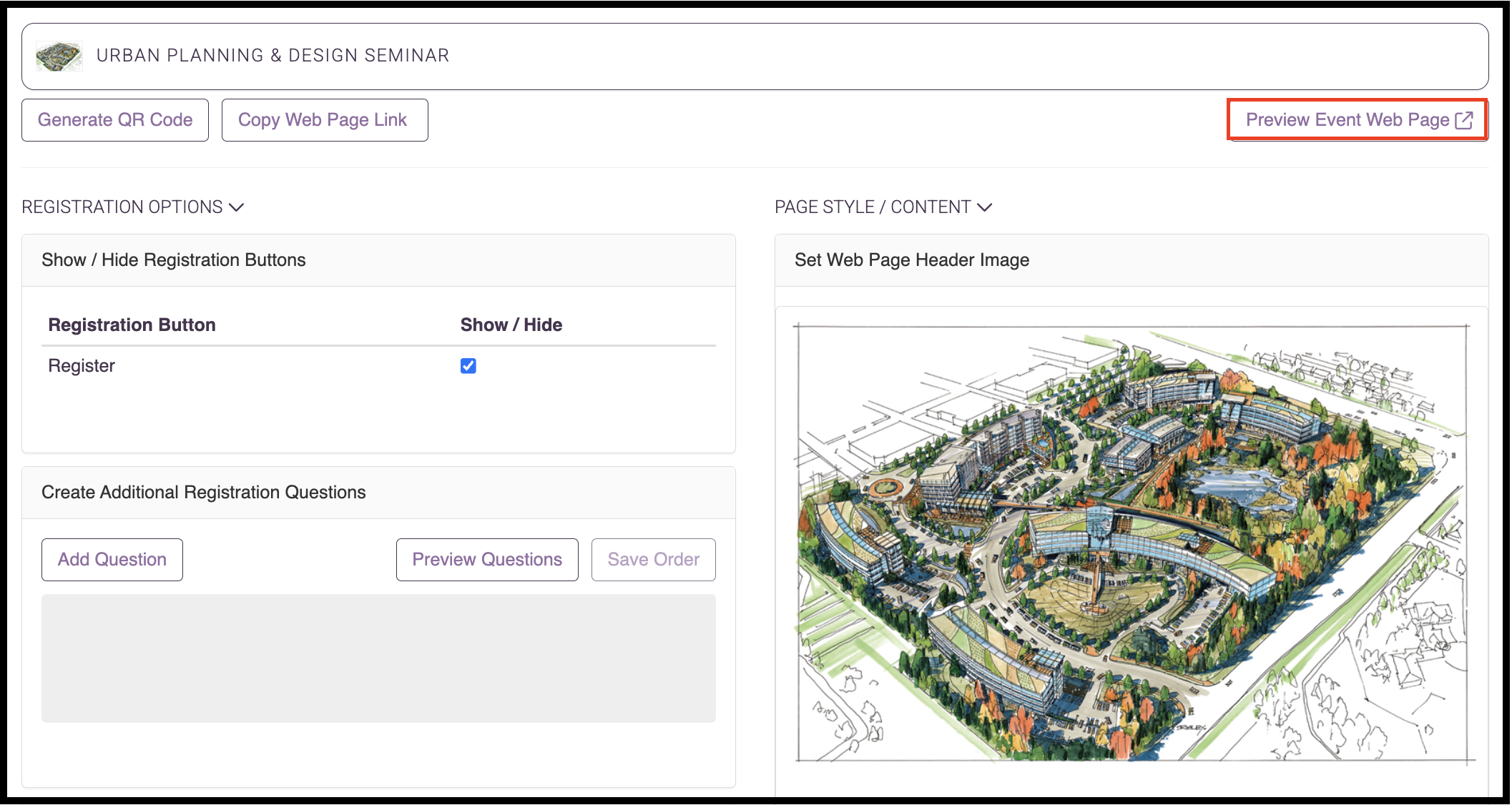This screenshot has height=805, width=1512.
Task: Click the 'Urban Planning & Design Seminar' title
Action: click(x=273, y=56)
